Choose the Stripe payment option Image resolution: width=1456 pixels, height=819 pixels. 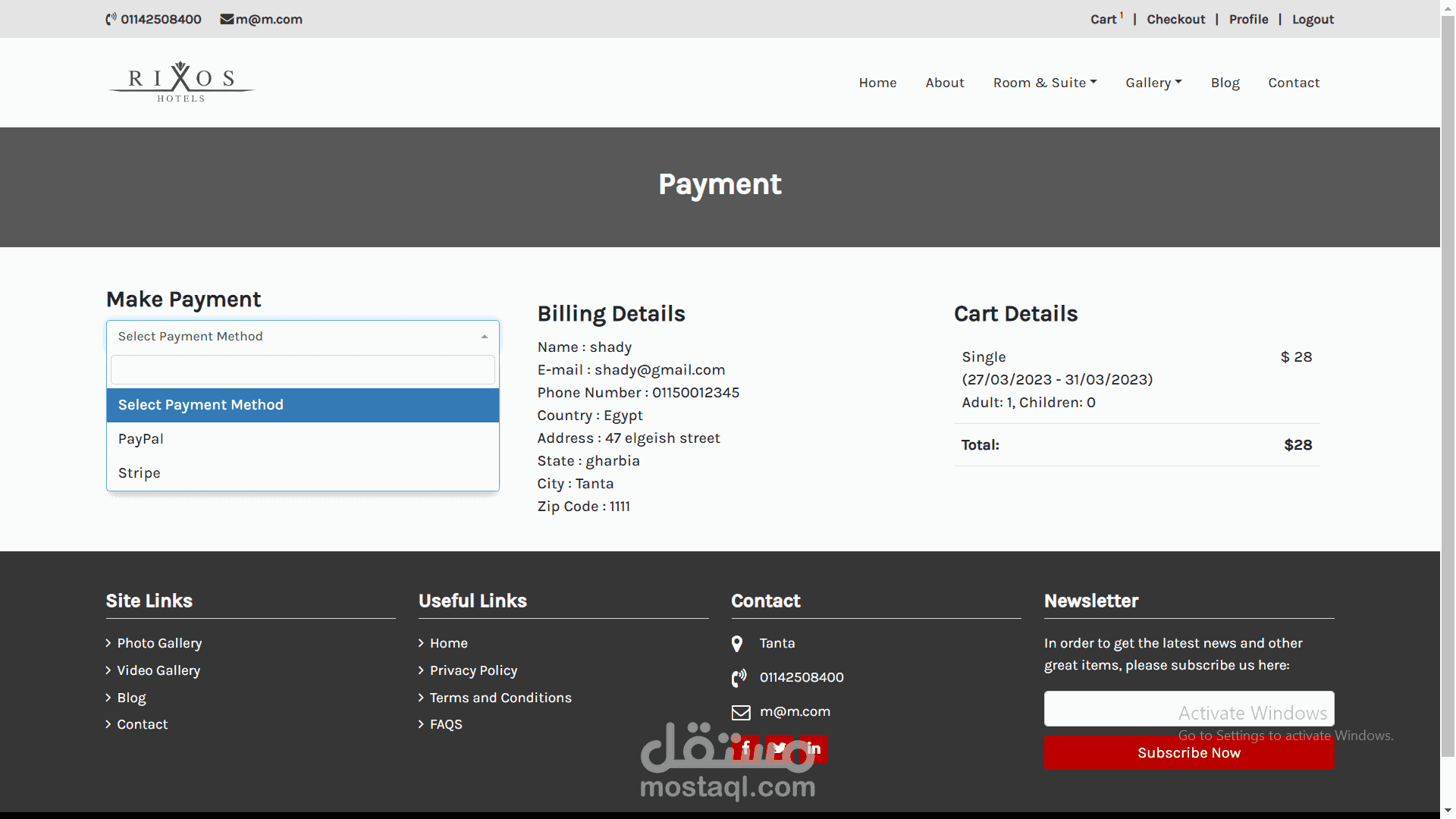click(x=140, y=473)
